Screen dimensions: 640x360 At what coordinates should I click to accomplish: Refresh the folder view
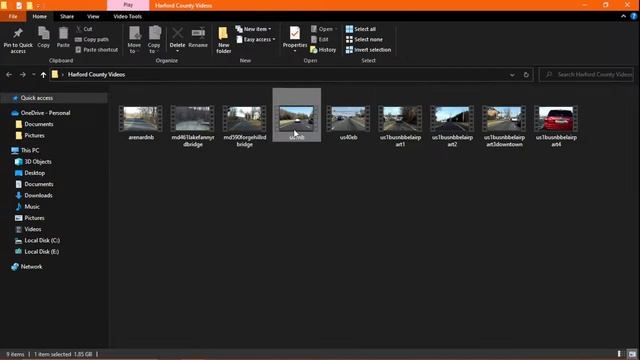526,75
